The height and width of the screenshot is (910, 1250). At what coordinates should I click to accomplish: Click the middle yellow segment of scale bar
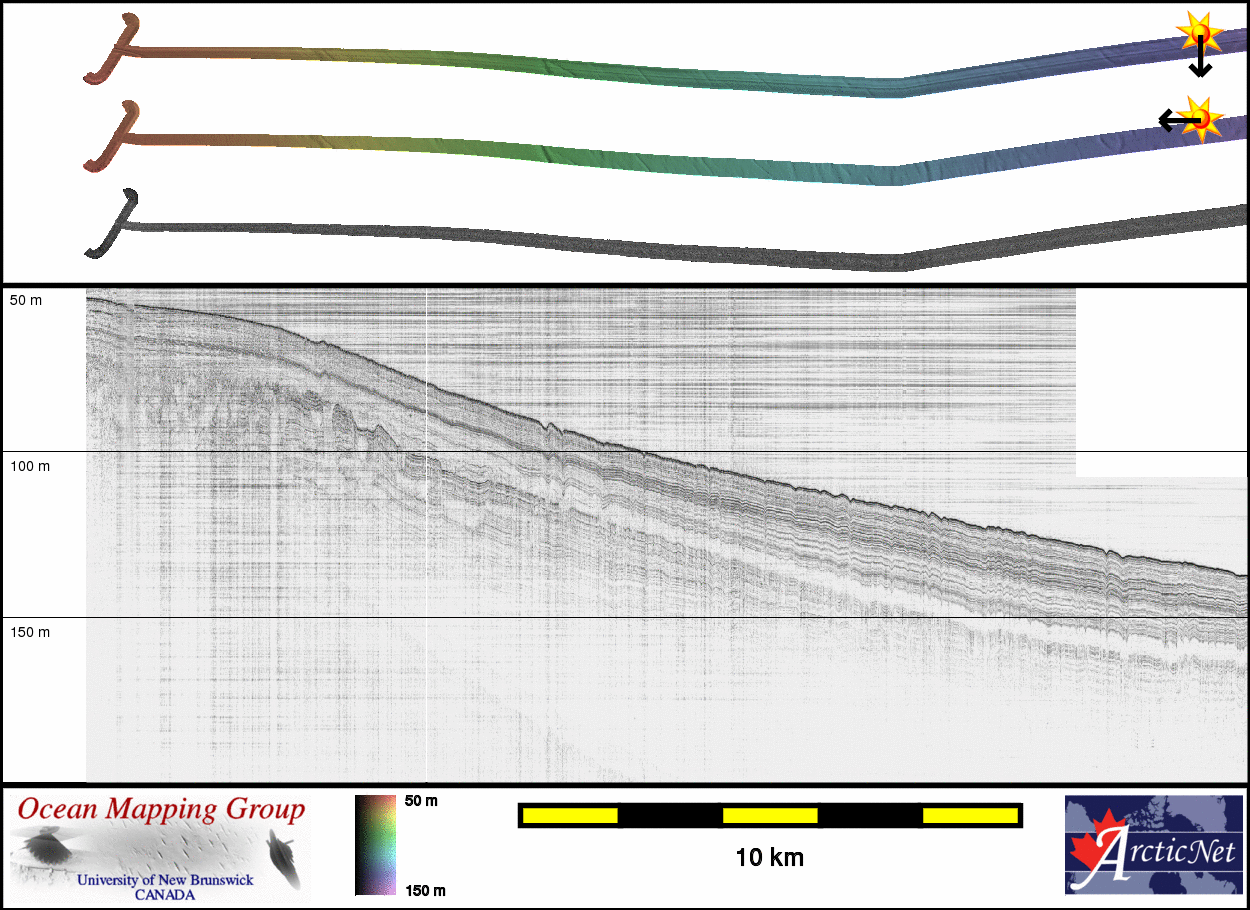[770, 816]
